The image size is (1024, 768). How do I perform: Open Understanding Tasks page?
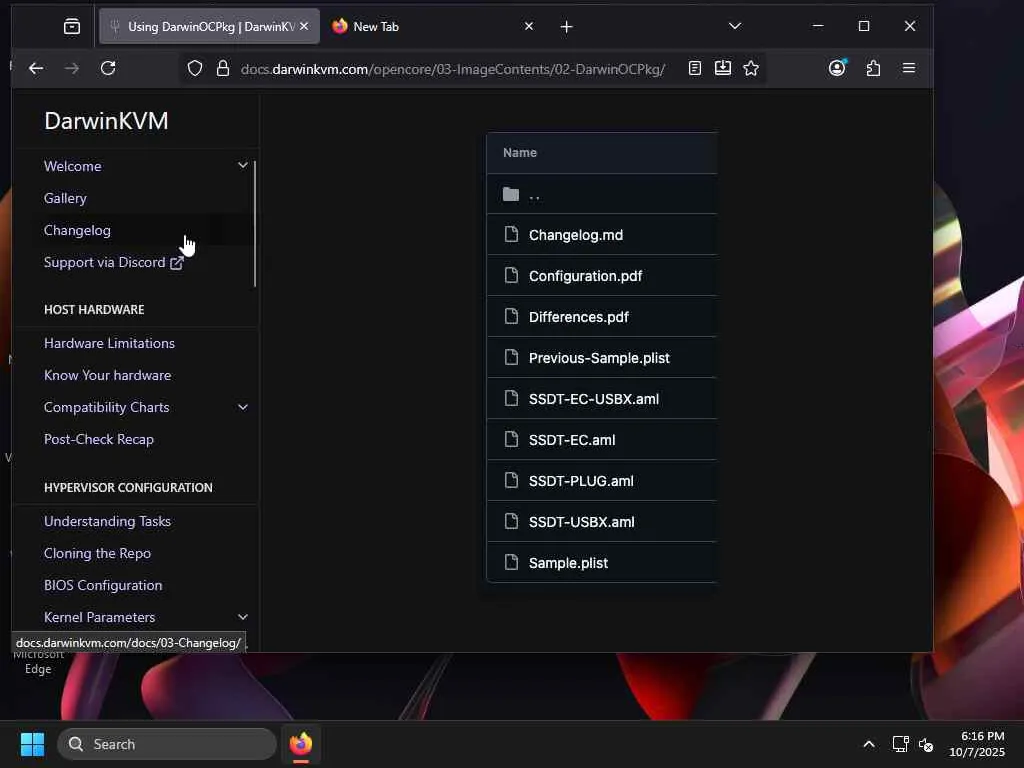(107, 521)
